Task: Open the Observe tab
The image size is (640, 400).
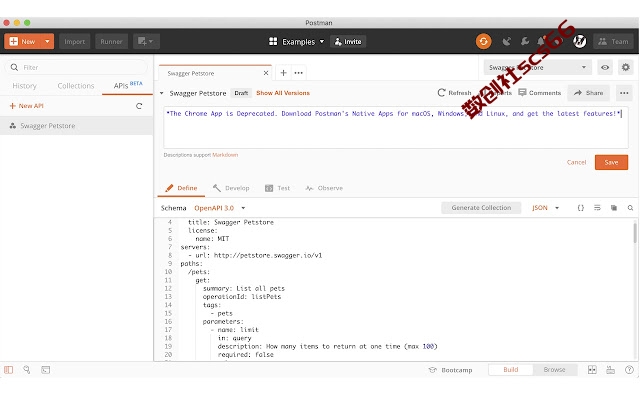Action: (x=324, y=188)
